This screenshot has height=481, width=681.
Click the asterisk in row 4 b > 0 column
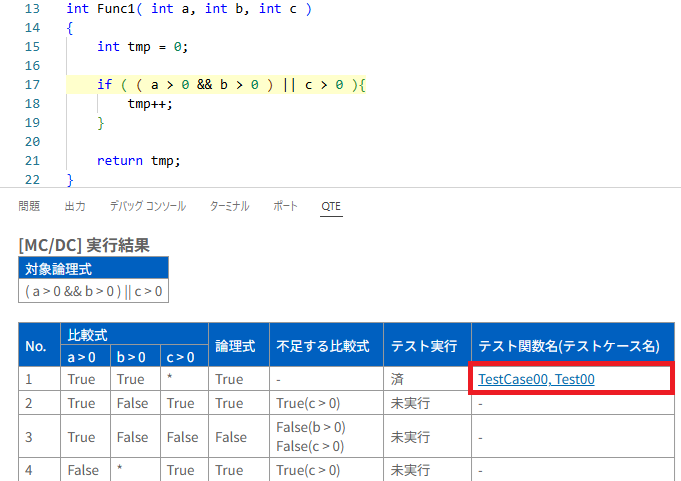(120, 468)
